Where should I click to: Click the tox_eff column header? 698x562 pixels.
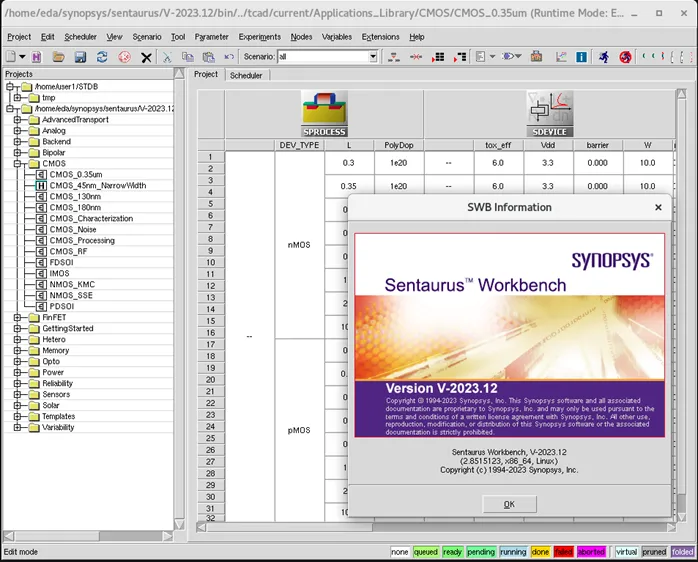(x=498, y=145)
